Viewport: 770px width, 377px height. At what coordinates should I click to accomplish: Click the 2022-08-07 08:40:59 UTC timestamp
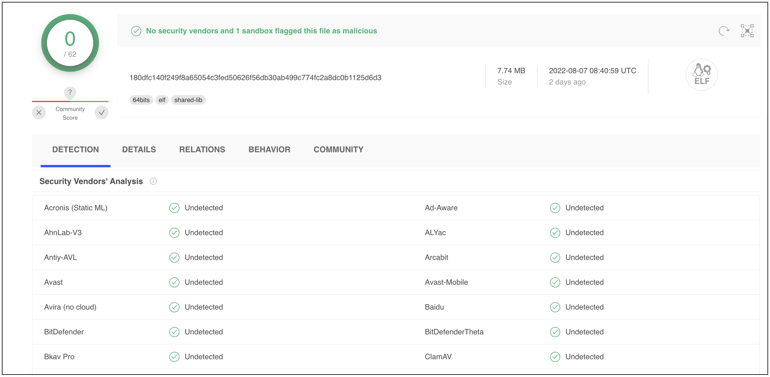[x=593, y=71]
